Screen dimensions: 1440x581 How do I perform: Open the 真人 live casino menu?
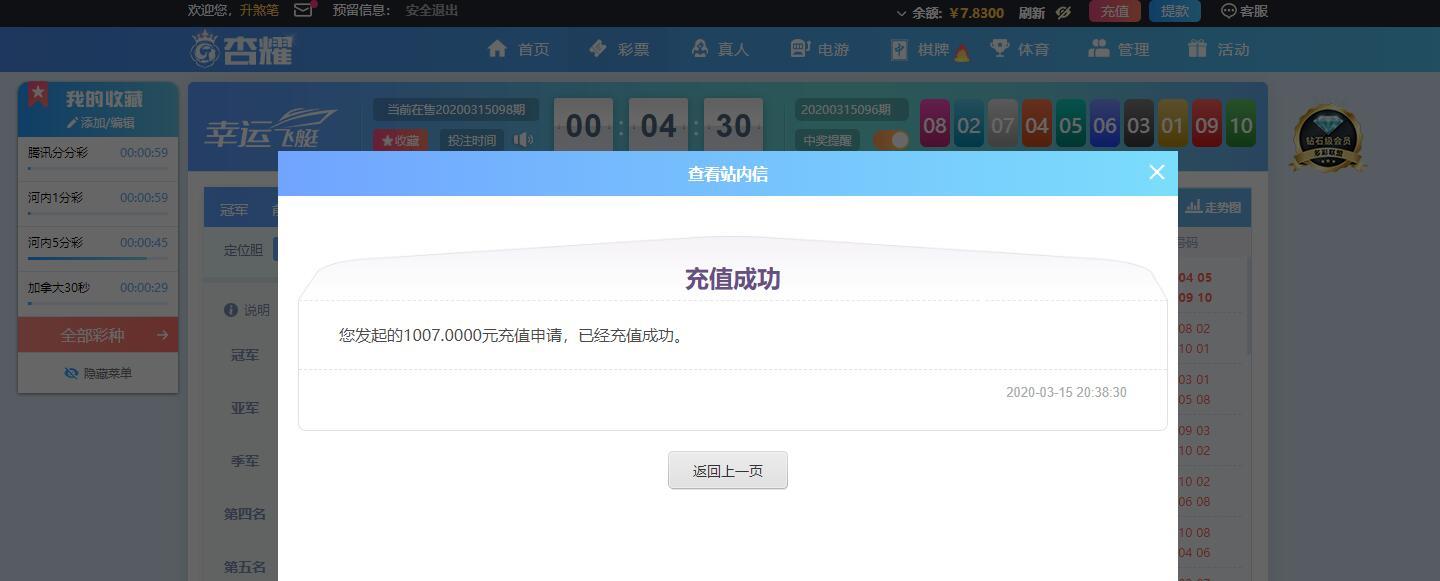coord(719,49)
